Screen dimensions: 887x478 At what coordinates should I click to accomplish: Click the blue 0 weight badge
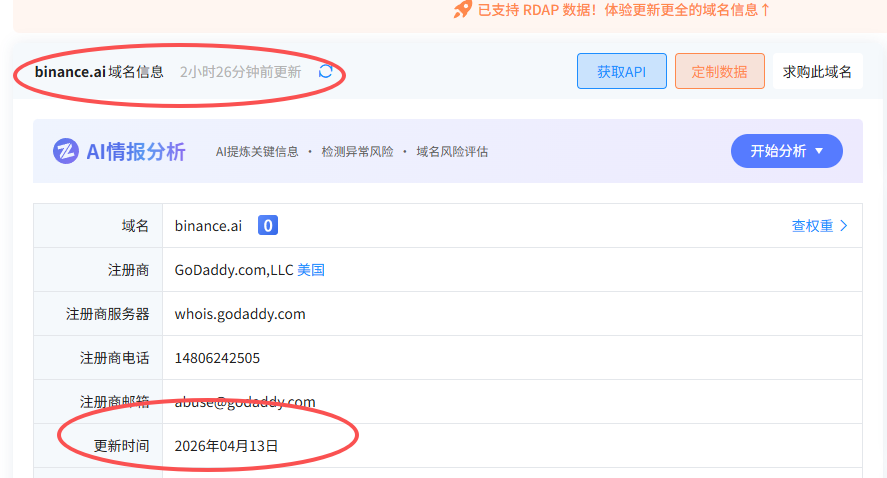(x=268, y=225)
